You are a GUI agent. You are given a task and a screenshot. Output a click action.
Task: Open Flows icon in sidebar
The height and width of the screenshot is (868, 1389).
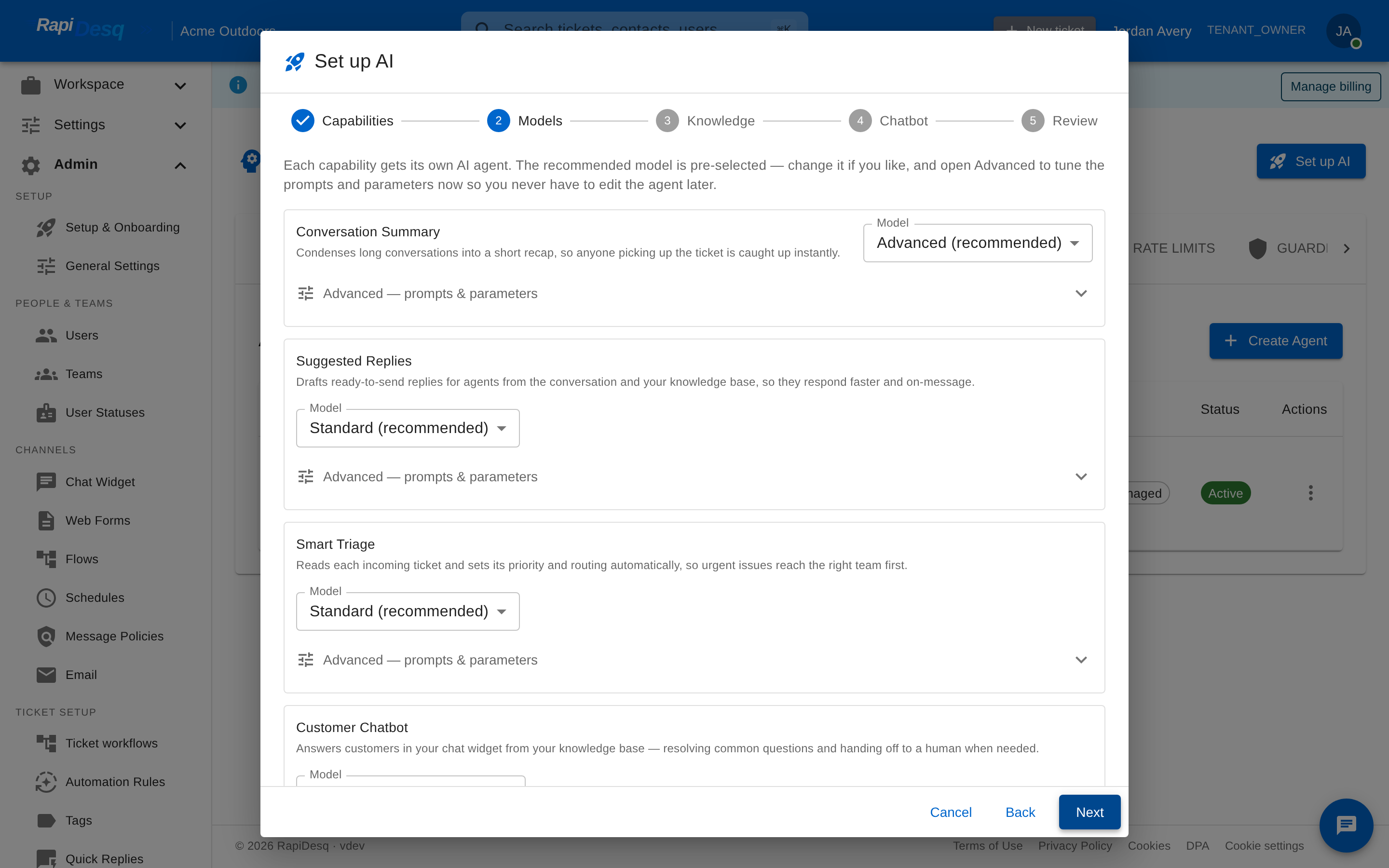[46, 559]
